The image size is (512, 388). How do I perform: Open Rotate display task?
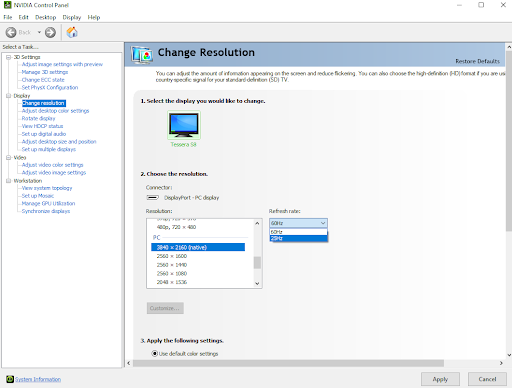(x=38, y=118)
